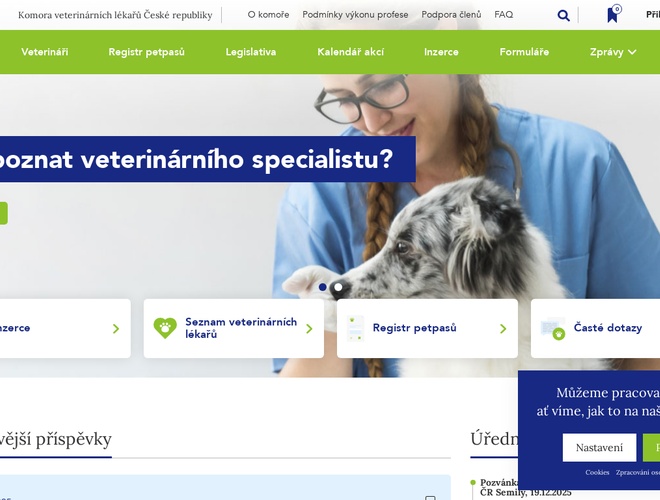
Task: Click the Časté dotazy card icon
Action: click(553, 329)
